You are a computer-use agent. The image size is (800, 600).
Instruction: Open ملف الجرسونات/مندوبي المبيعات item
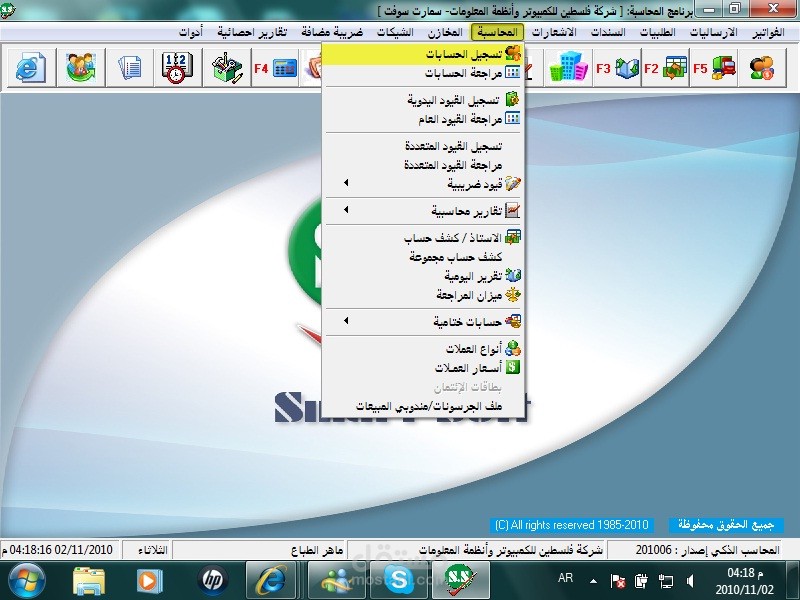click(423, 406)
